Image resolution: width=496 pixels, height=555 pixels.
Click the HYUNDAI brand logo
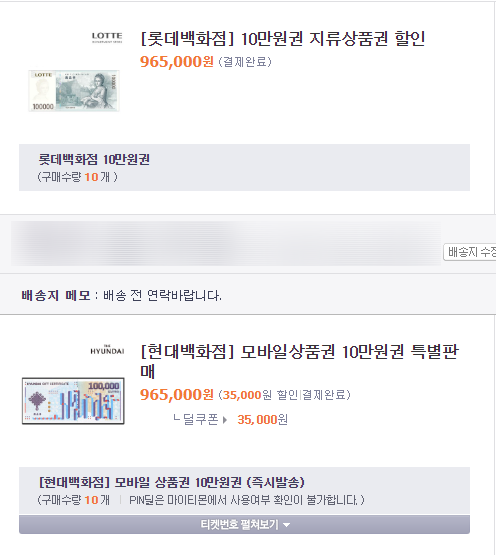pyautogui.click(x=107, y=350)
